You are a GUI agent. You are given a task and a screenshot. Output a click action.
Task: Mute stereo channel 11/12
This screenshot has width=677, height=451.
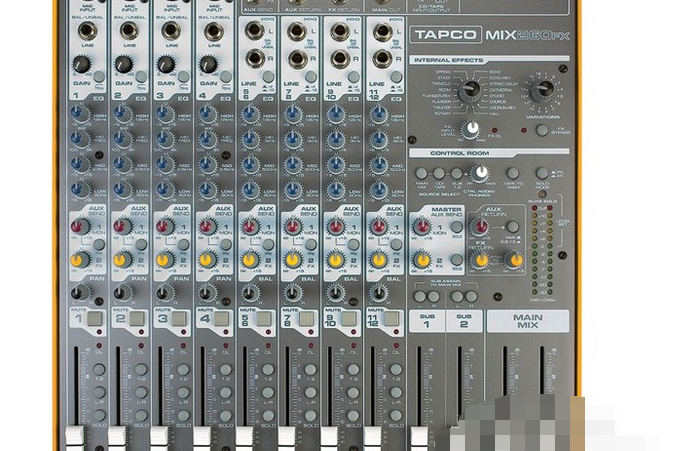392,319
